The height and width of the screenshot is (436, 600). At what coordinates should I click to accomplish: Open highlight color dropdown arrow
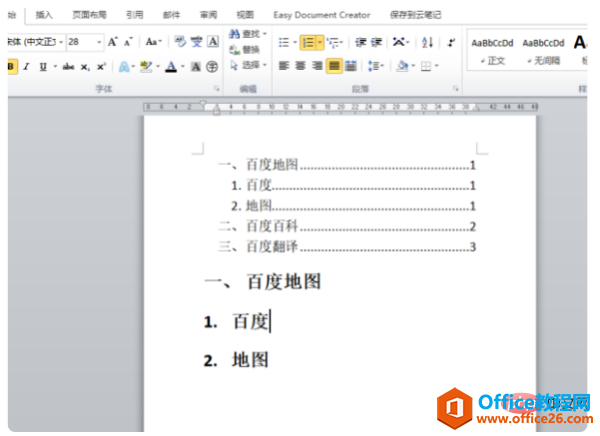pyautogui.click(x=158, y=67)
